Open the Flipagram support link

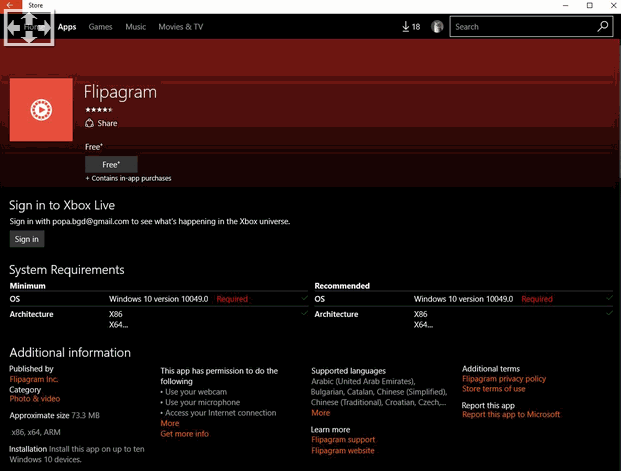[x=343, y=440]
